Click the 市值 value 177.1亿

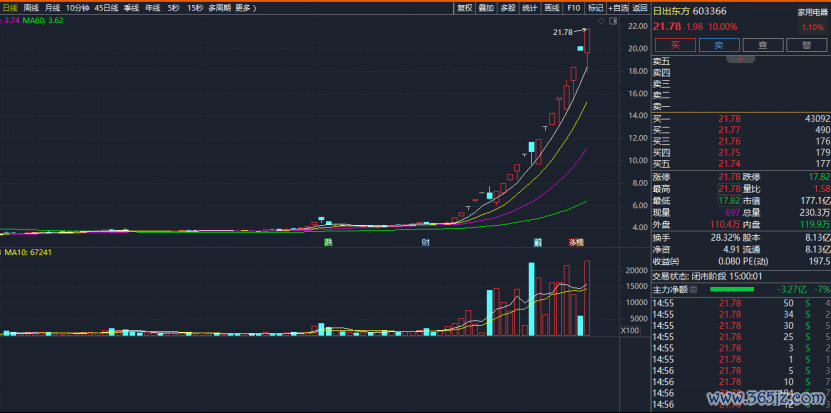coord(817,201)
